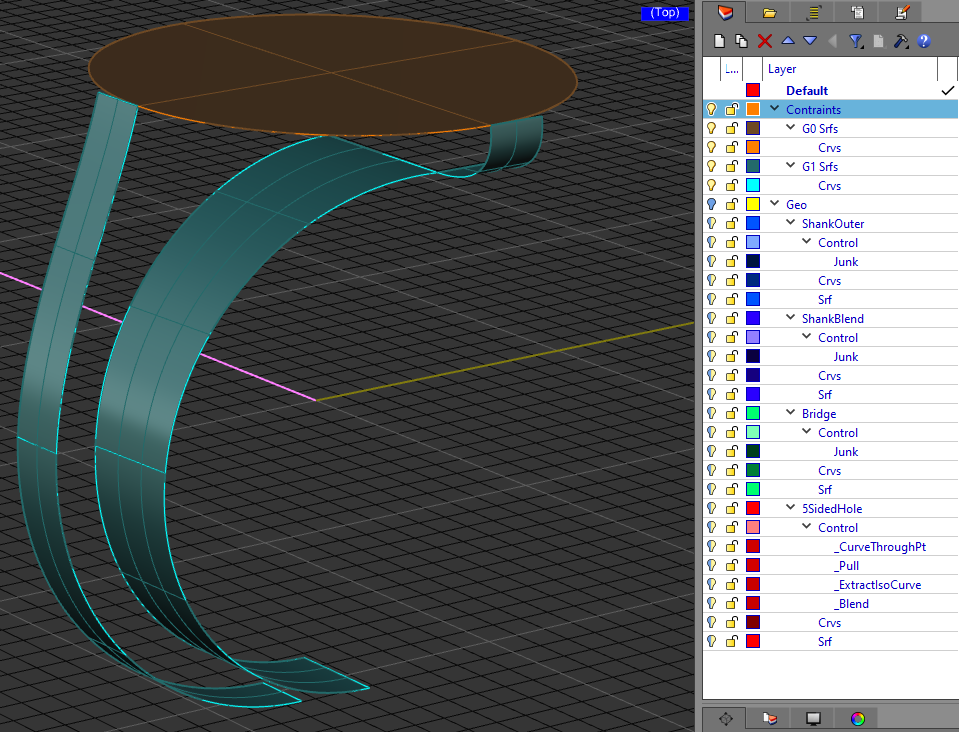Toggle ShankOuter layer light bulb
Viewport: 959px width, 732px height.
[x=712, y=223]
